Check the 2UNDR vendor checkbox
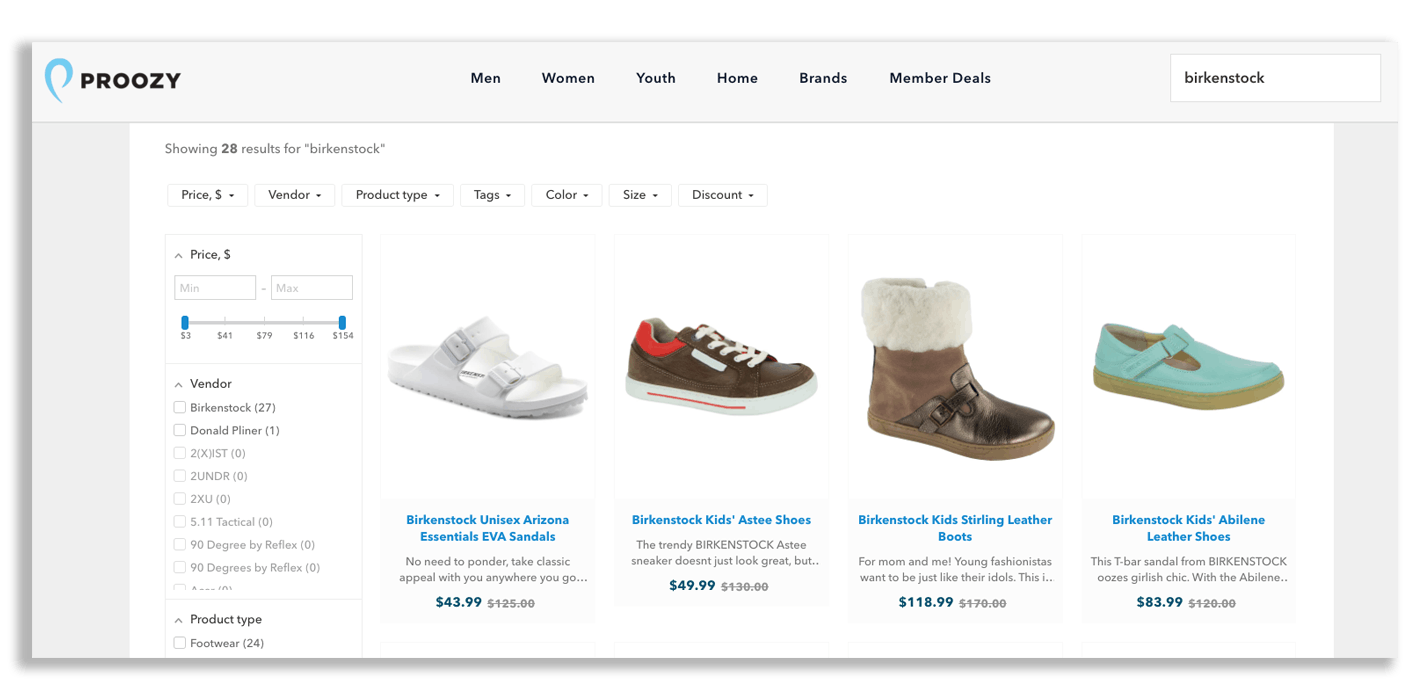This screenshot has width=1418, height=699. pyautogui.click(x=180, y=475)
